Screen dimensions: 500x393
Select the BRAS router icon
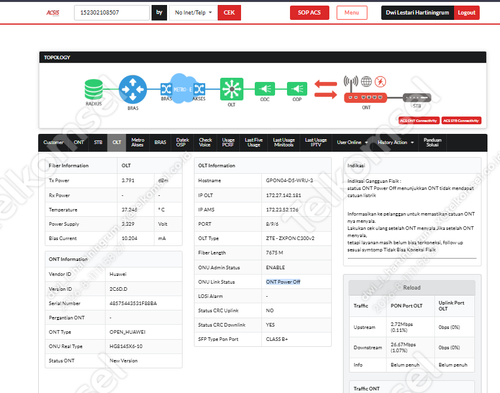(133, 89)
